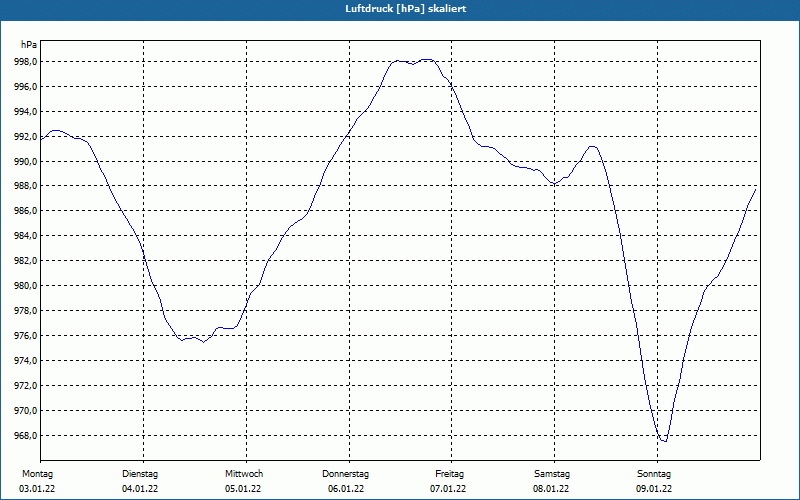Click the date 04.01.22
The width and height of the screenshot is (800, 500).
point(140,489)
